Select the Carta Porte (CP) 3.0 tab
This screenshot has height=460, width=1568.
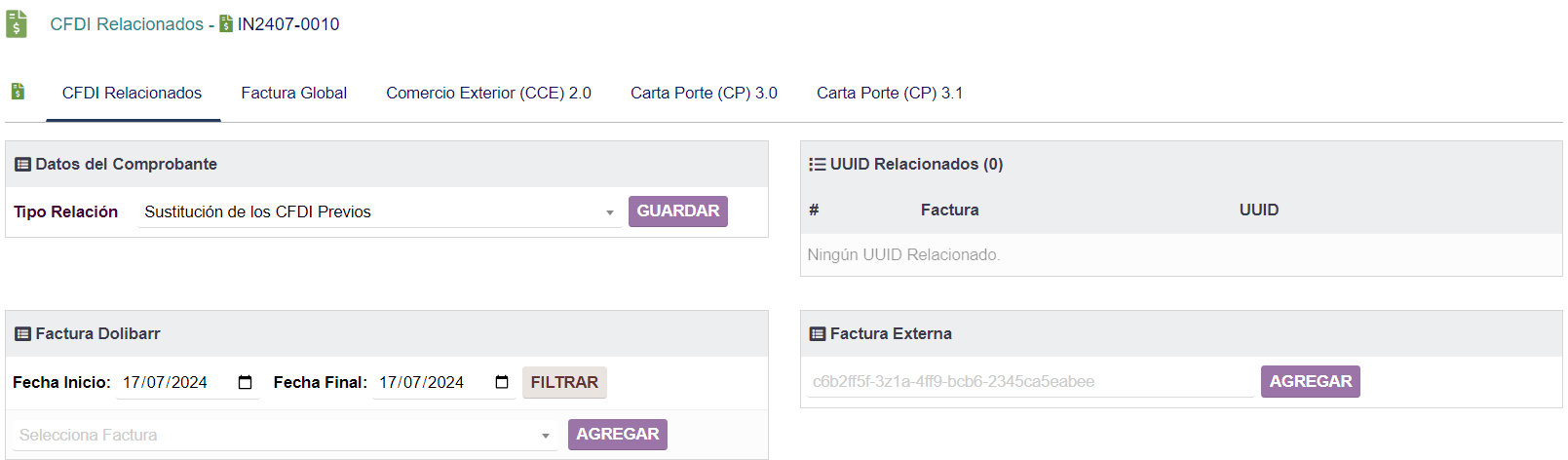tap(704, 94)
